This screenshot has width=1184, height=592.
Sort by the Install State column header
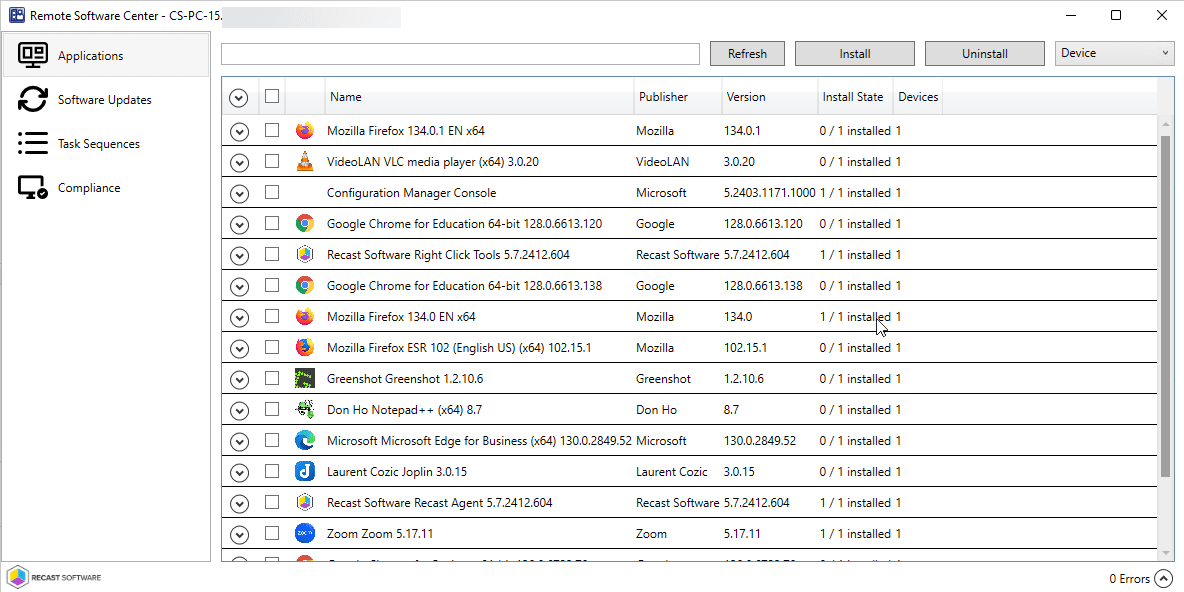coord(856,97)
